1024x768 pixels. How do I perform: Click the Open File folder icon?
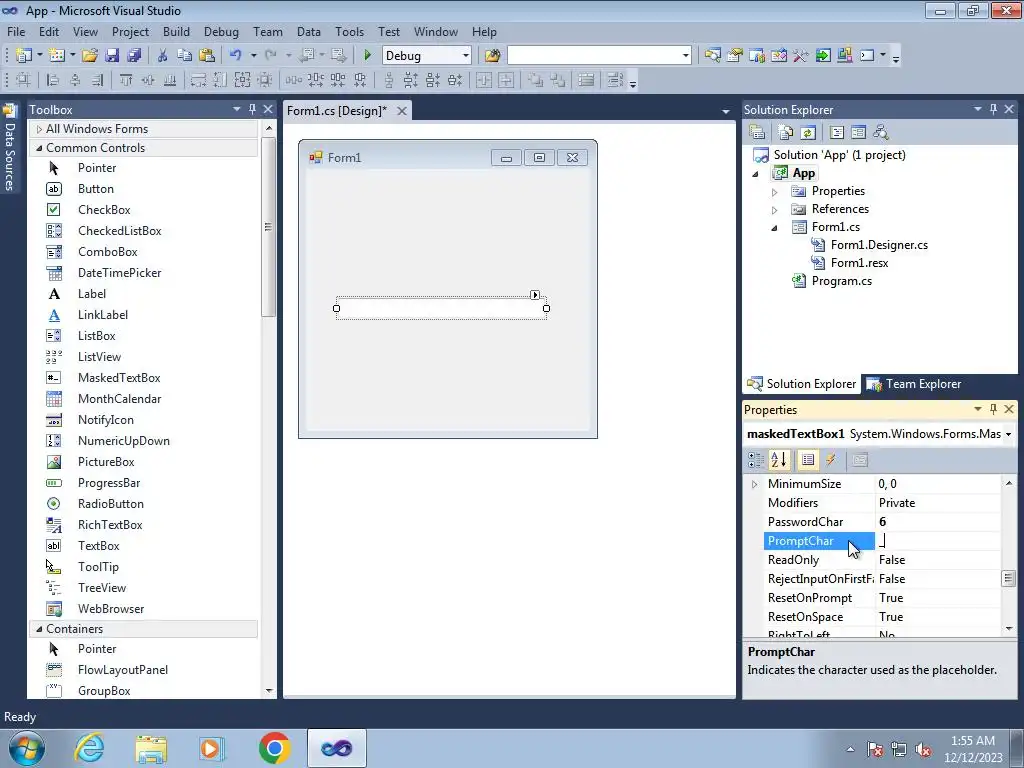[x=90, y=56]
